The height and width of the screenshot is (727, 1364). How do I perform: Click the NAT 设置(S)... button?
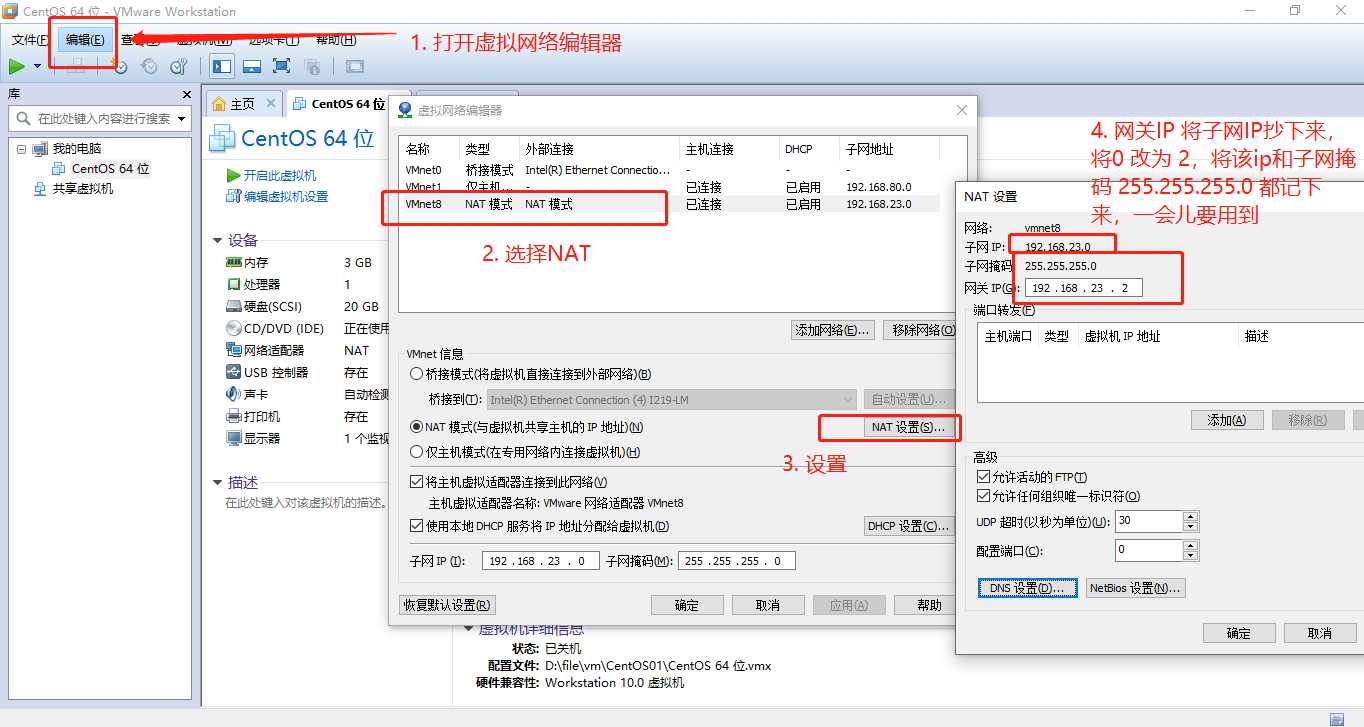click(908, 427)
